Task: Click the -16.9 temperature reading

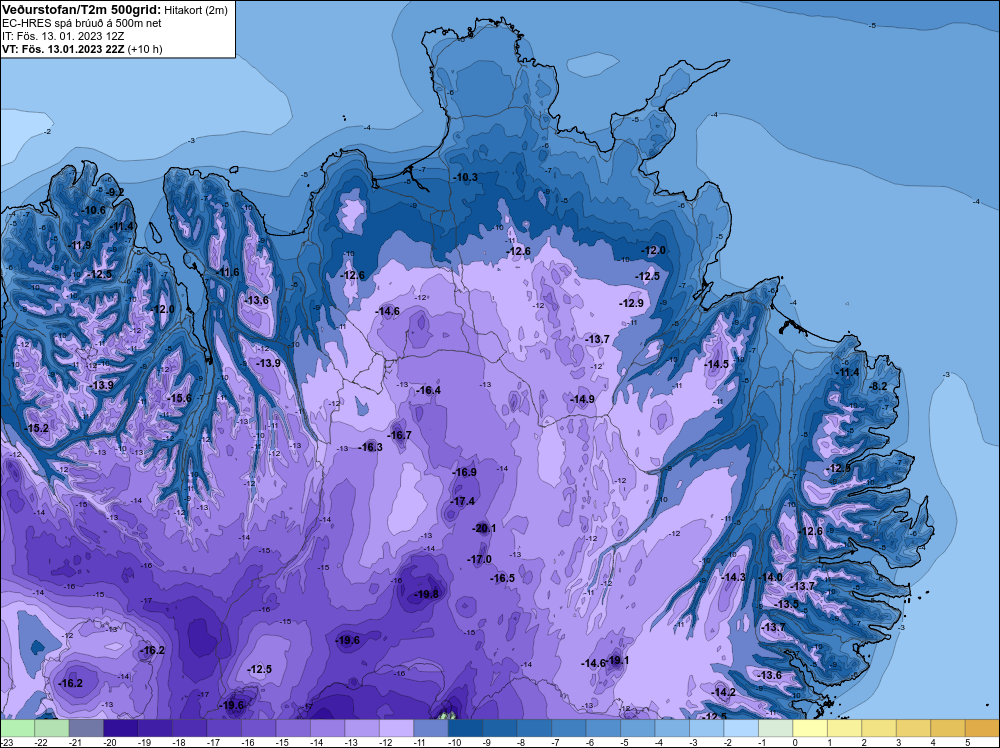Action: (464, 473)
